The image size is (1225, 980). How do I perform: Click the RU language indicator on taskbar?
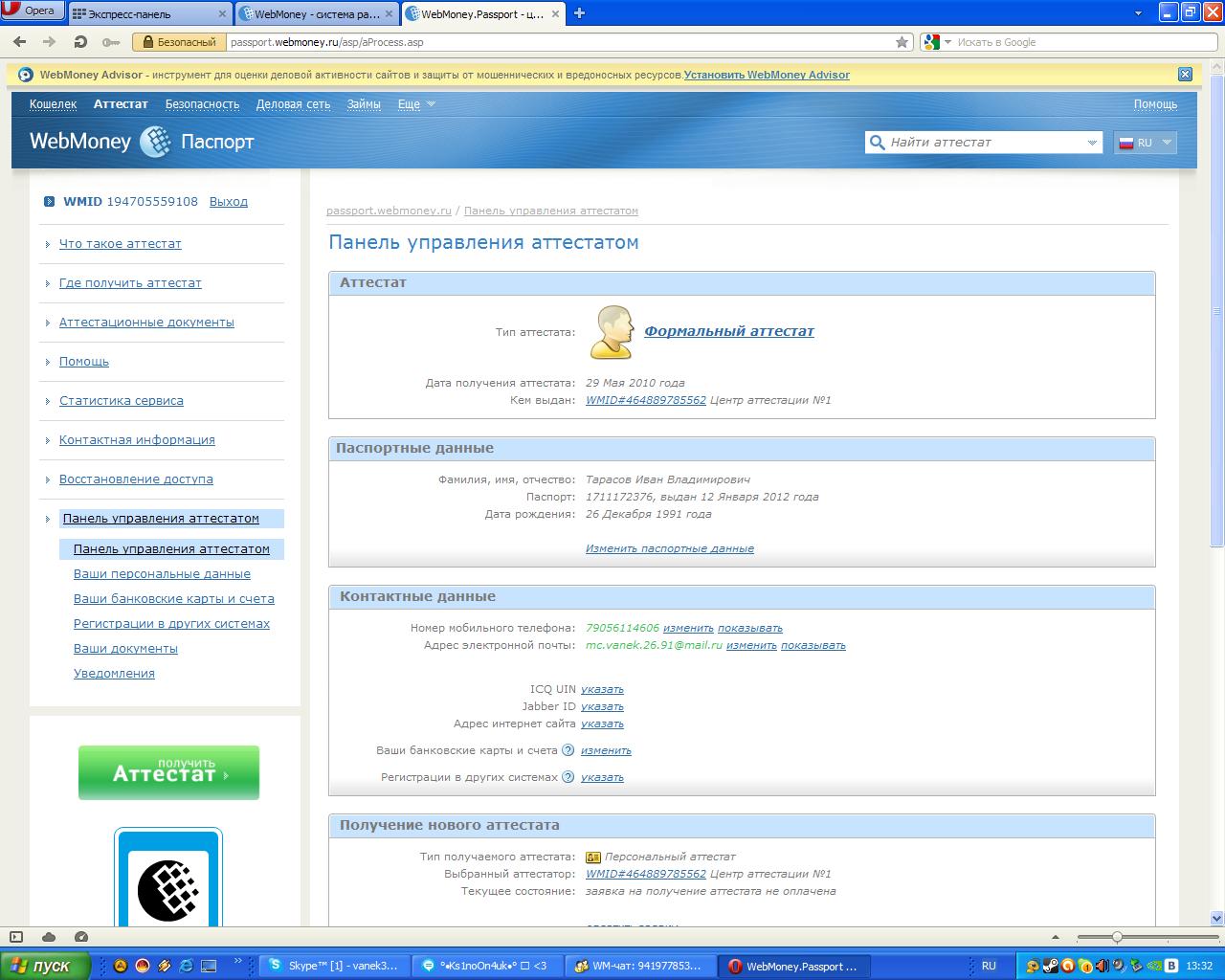point(989,967)
